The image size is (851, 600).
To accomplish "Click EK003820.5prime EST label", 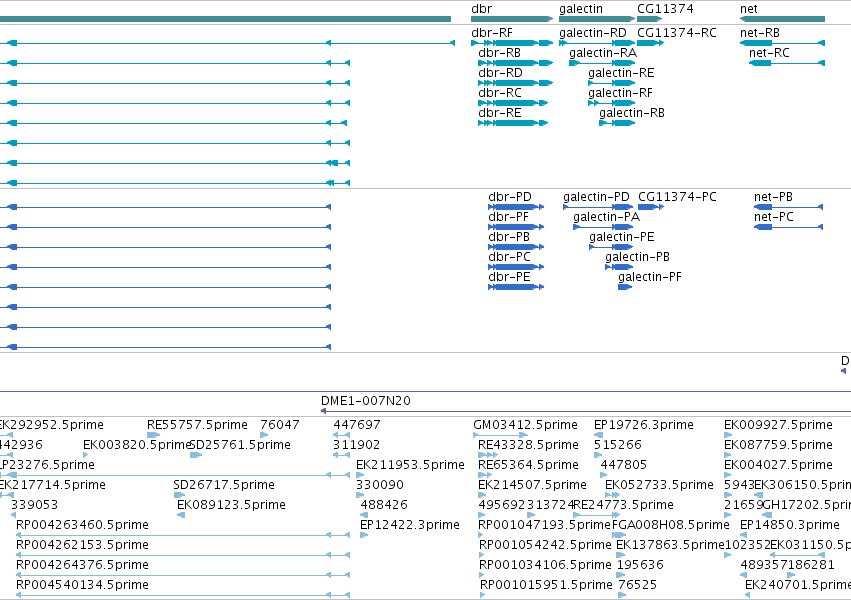I will click(x=137, y=445).
